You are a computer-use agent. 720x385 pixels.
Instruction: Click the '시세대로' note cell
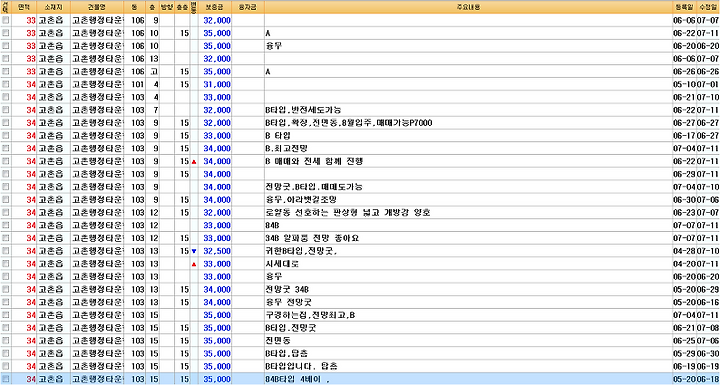click(282, 264)
